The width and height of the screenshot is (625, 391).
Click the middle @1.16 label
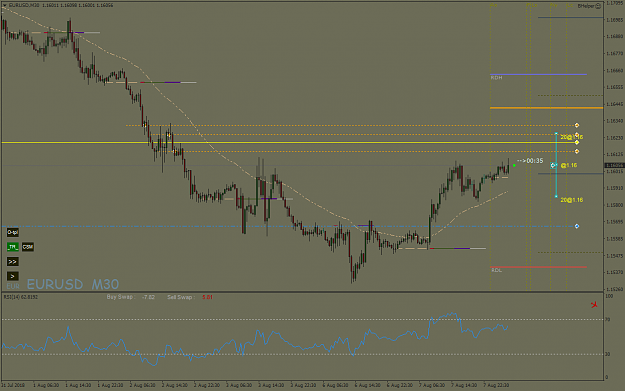coord(569,165)
